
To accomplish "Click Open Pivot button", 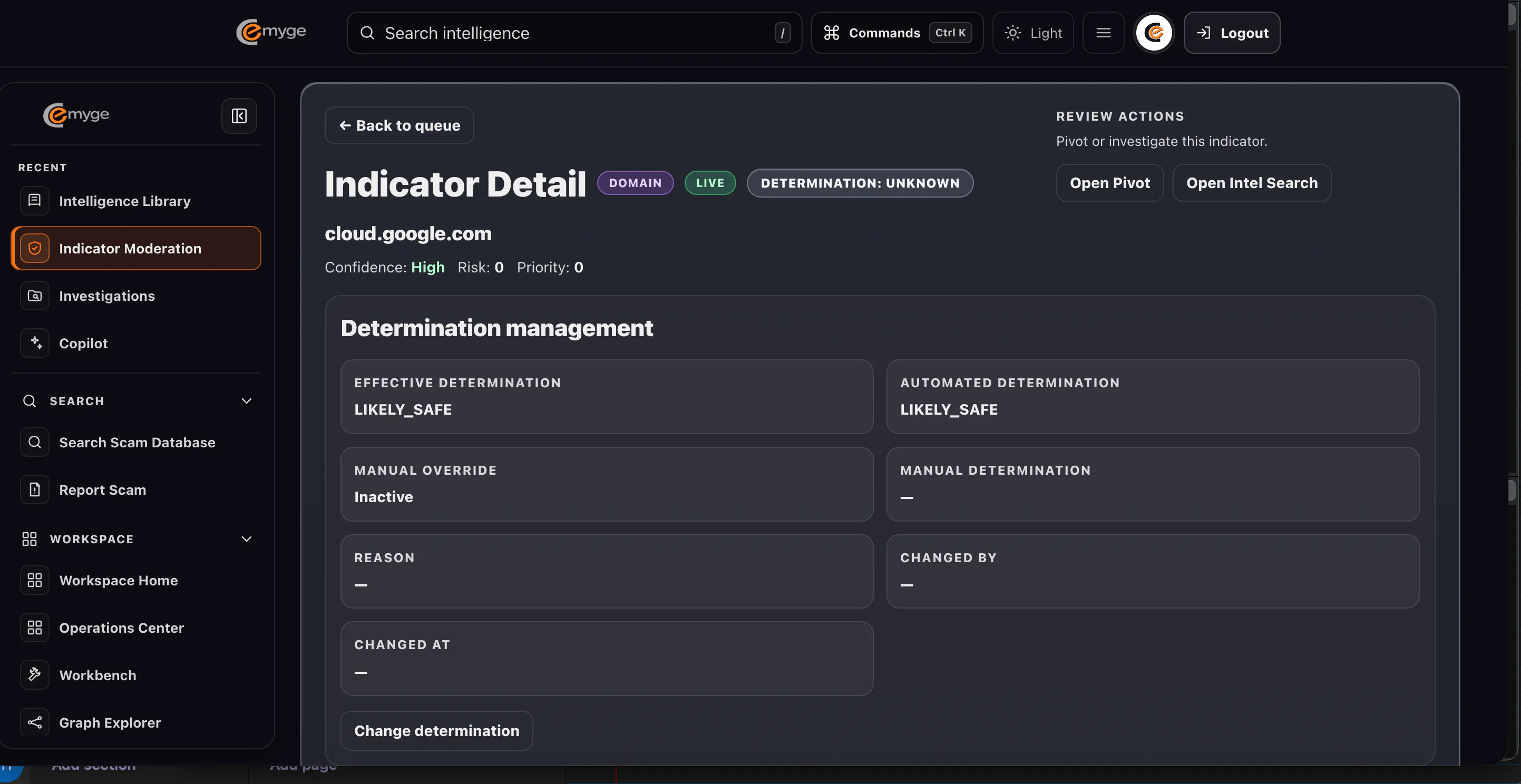I will (1109, 183).
